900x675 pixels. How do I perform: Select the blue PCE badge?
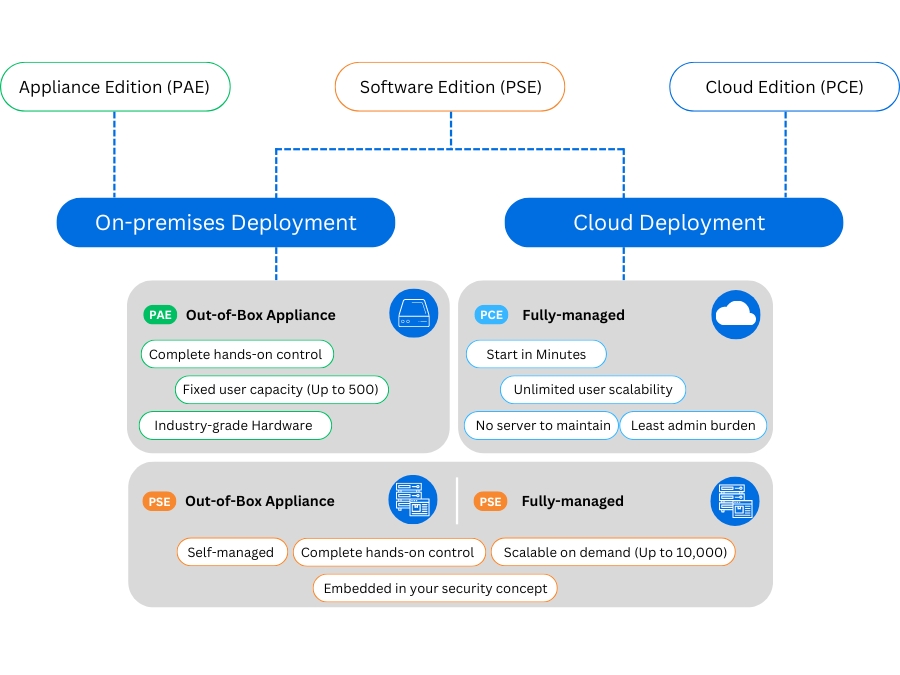(x=491, y=314)
